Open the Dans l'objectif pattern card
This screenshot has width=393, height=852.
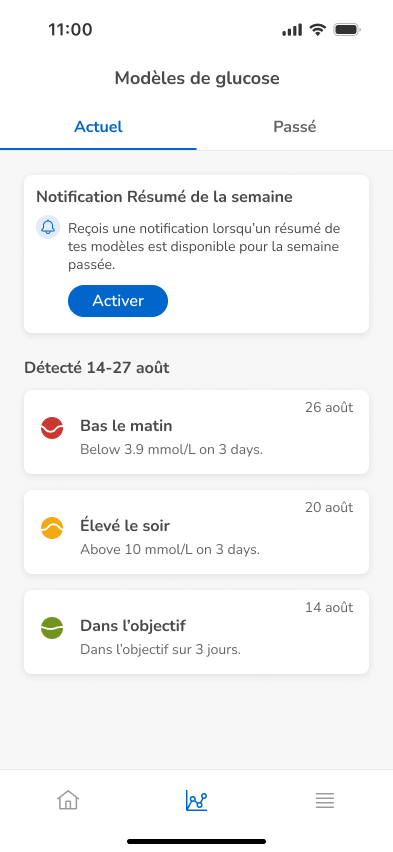196,632
